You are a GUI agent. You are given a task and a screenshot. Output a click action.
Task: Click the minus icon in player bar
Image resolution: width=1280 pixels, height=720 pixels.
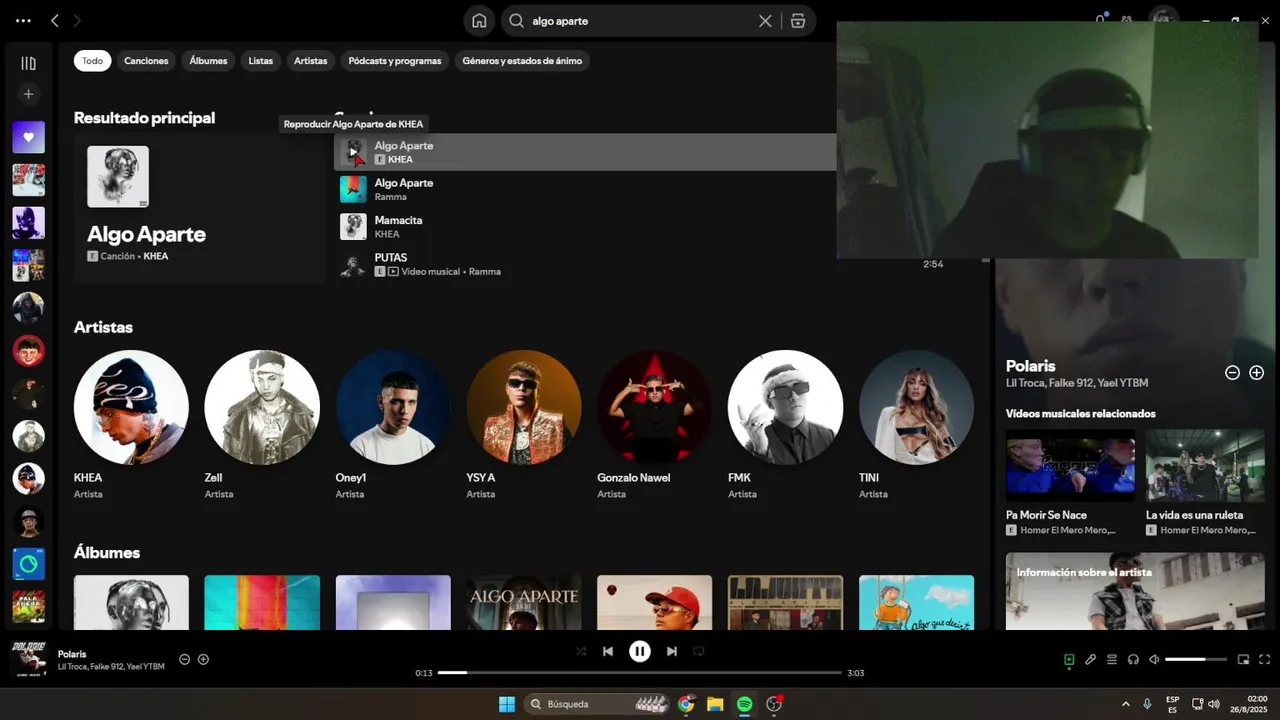184,659
